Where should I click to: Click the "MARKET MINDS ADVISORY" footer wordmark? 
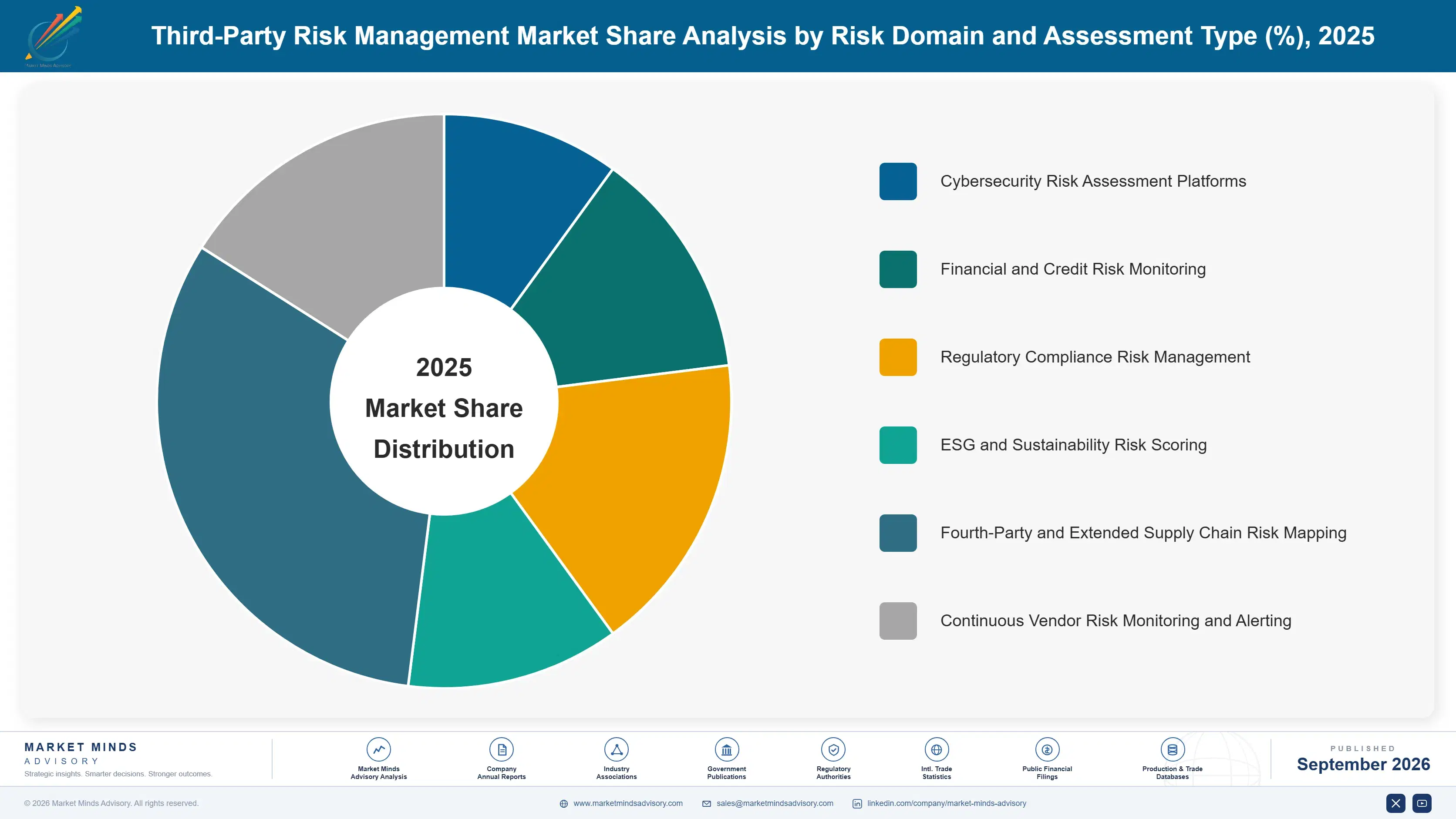(80, 753)
